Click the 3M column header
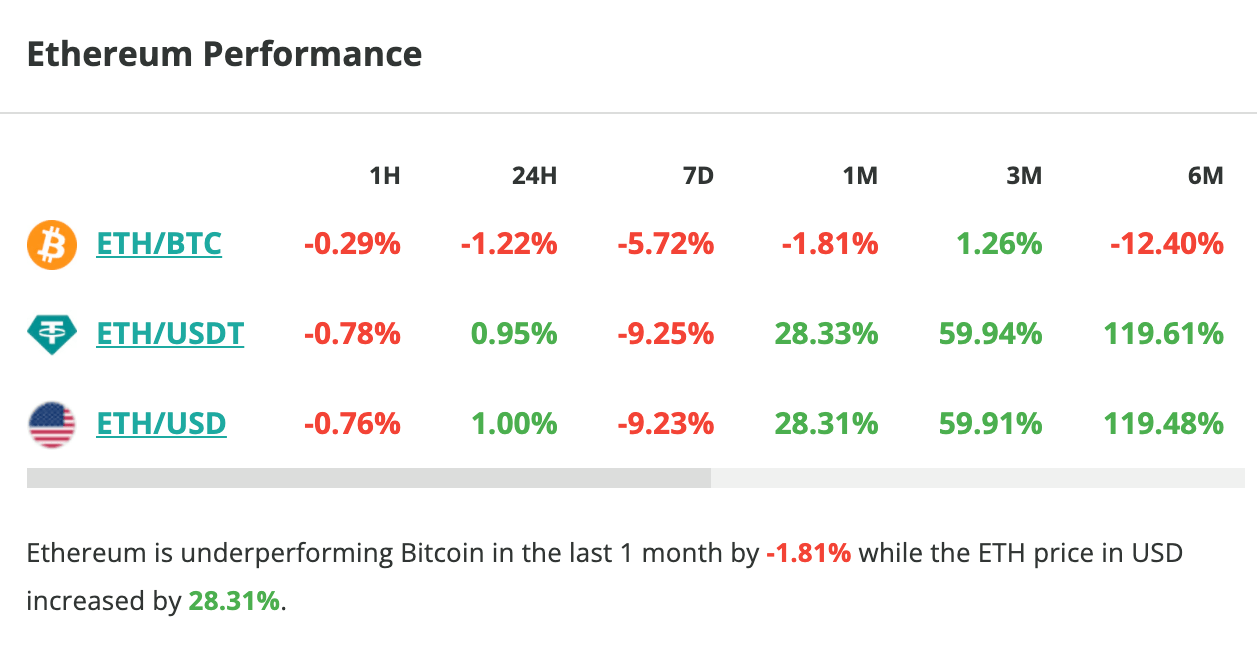Image resolution: width=1257 pixels, height=645 pixels. 1024,176
